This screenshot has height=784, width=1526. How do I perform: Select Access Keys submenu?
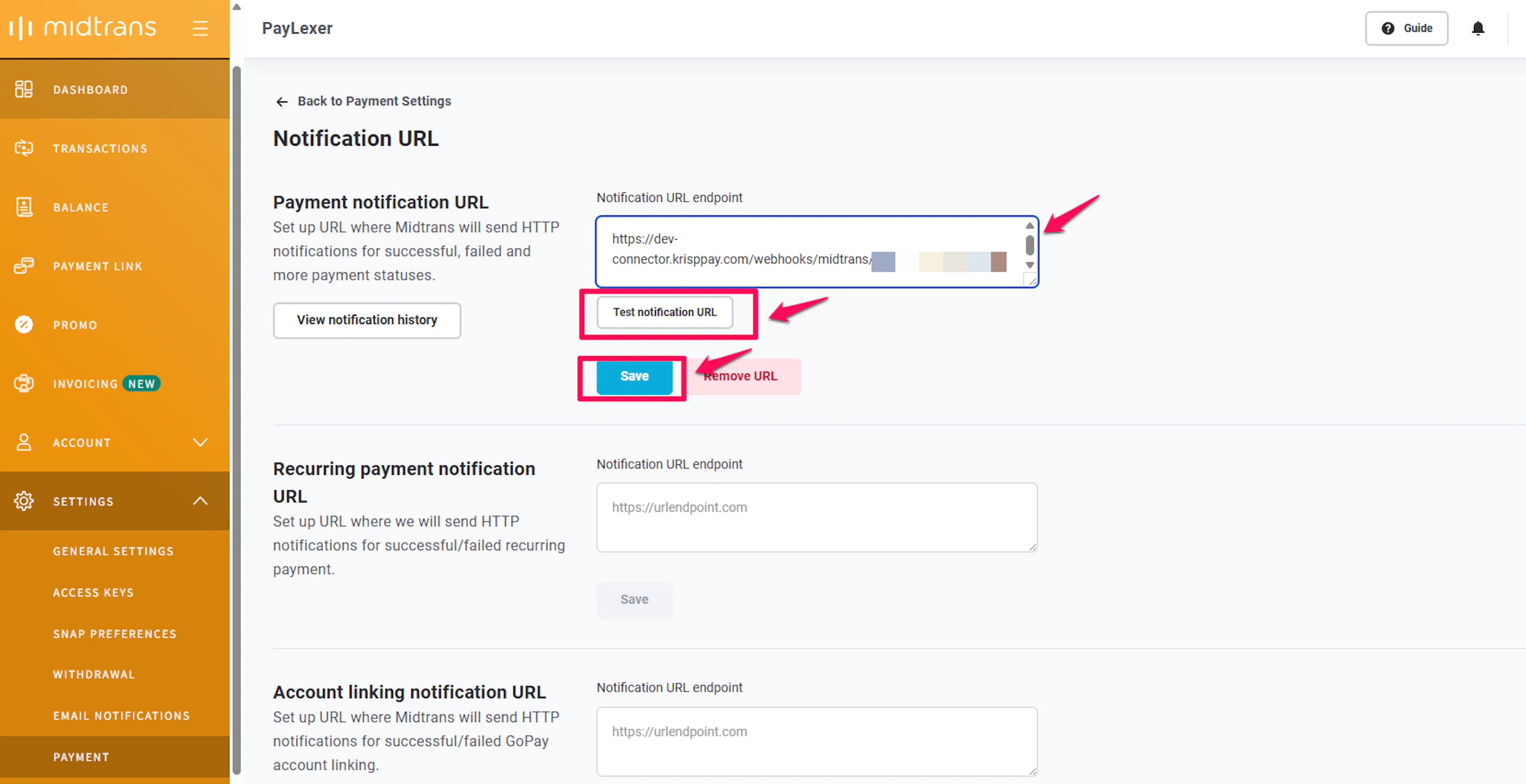pyautogui.click(x=93, y=593)
